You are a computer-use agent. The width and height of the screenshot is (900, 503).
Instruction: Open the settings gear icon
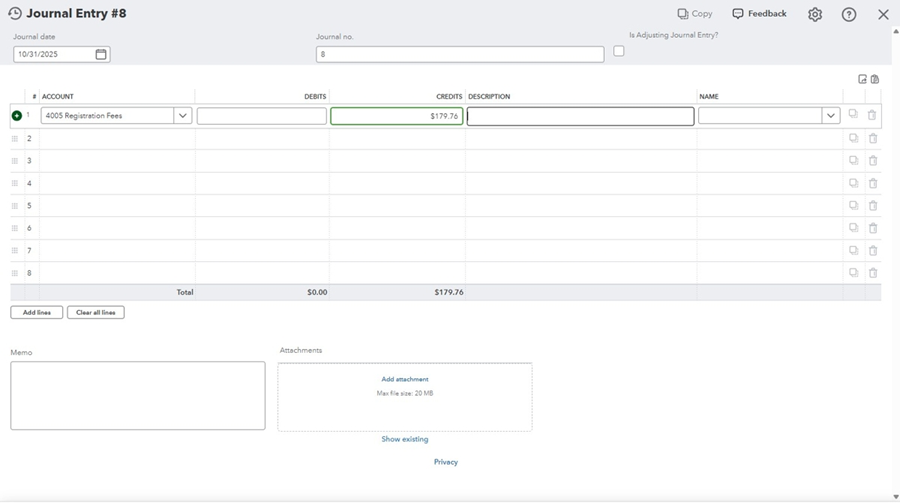point(815,15)
